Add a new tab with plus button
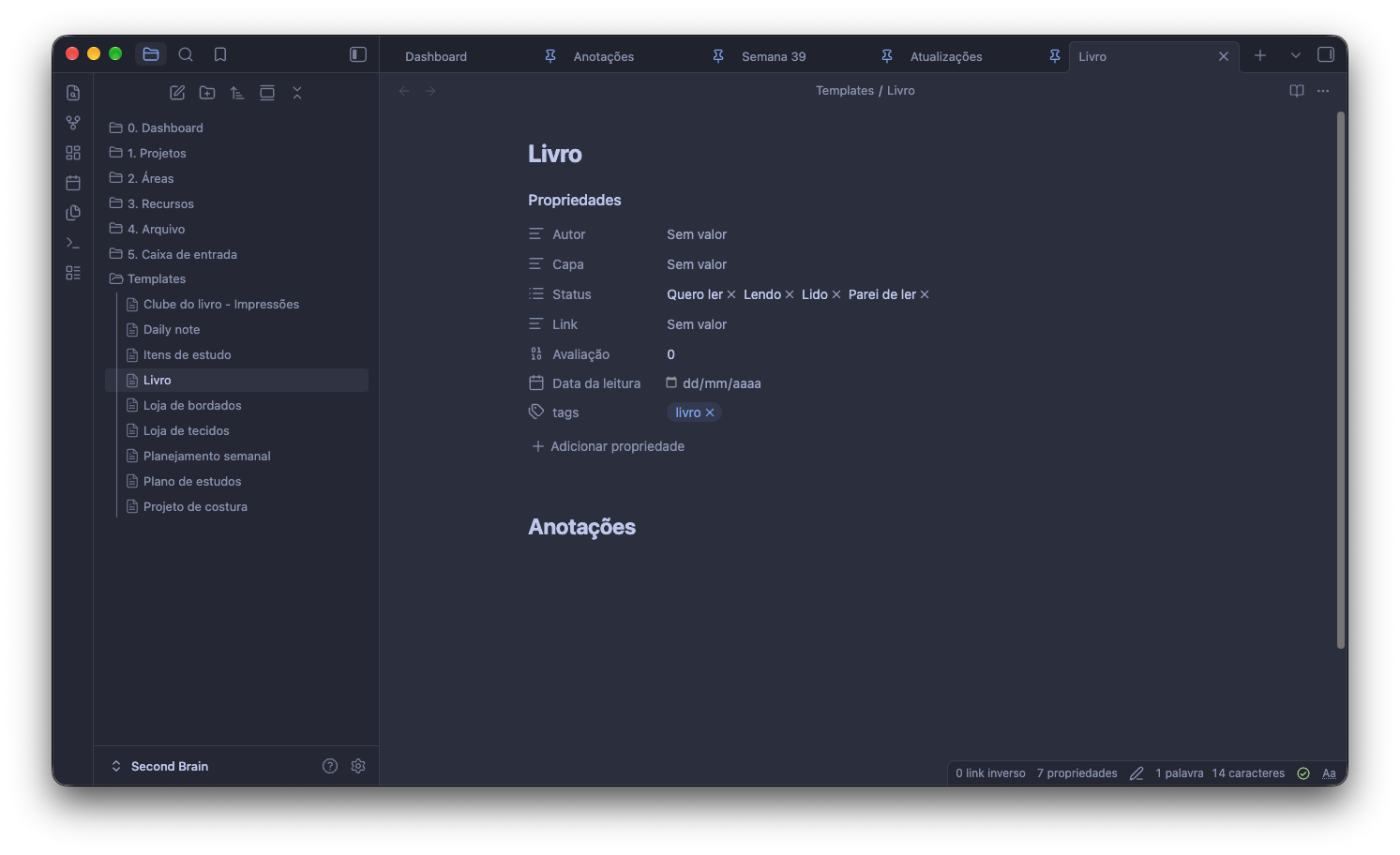This screenshot has height=855, width=1400. coord(1260,55)
